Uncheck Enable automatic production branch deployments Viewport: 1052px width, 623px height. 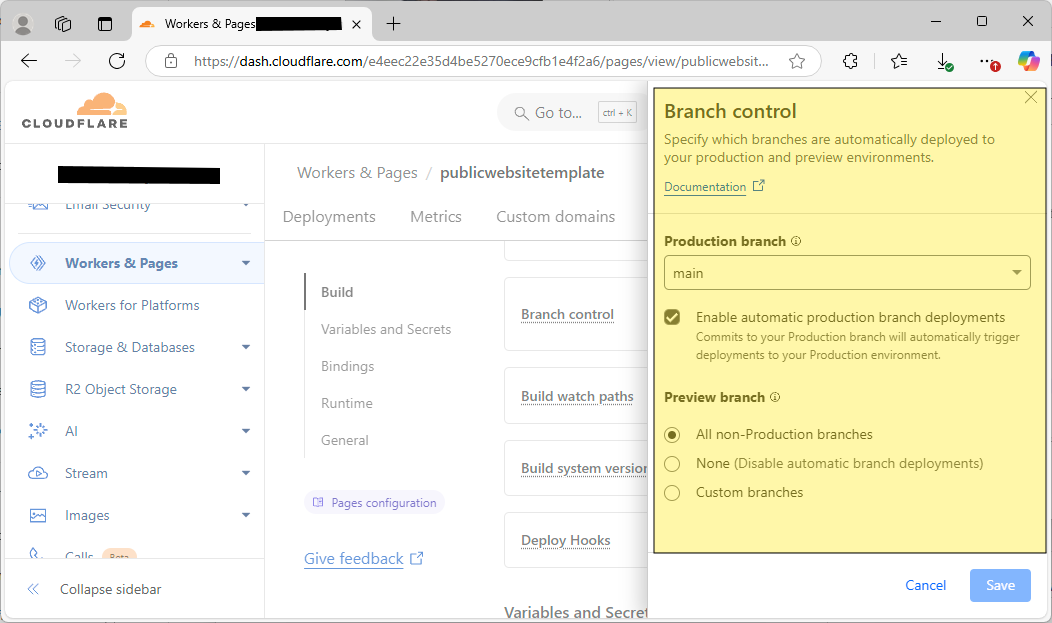[x=673, y=317]
